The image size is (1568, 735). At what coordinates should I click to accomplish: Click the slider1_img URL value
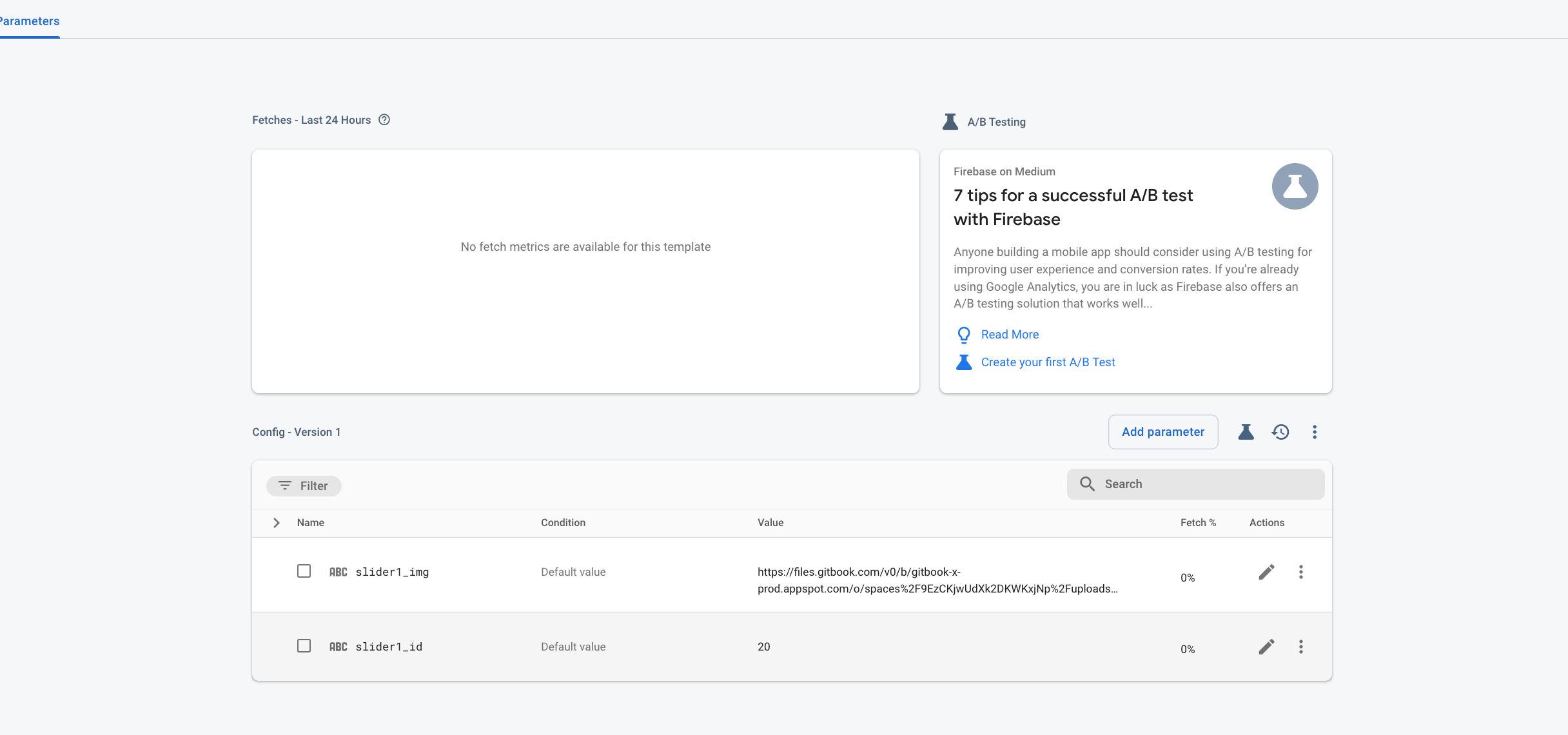click(937, 580)
